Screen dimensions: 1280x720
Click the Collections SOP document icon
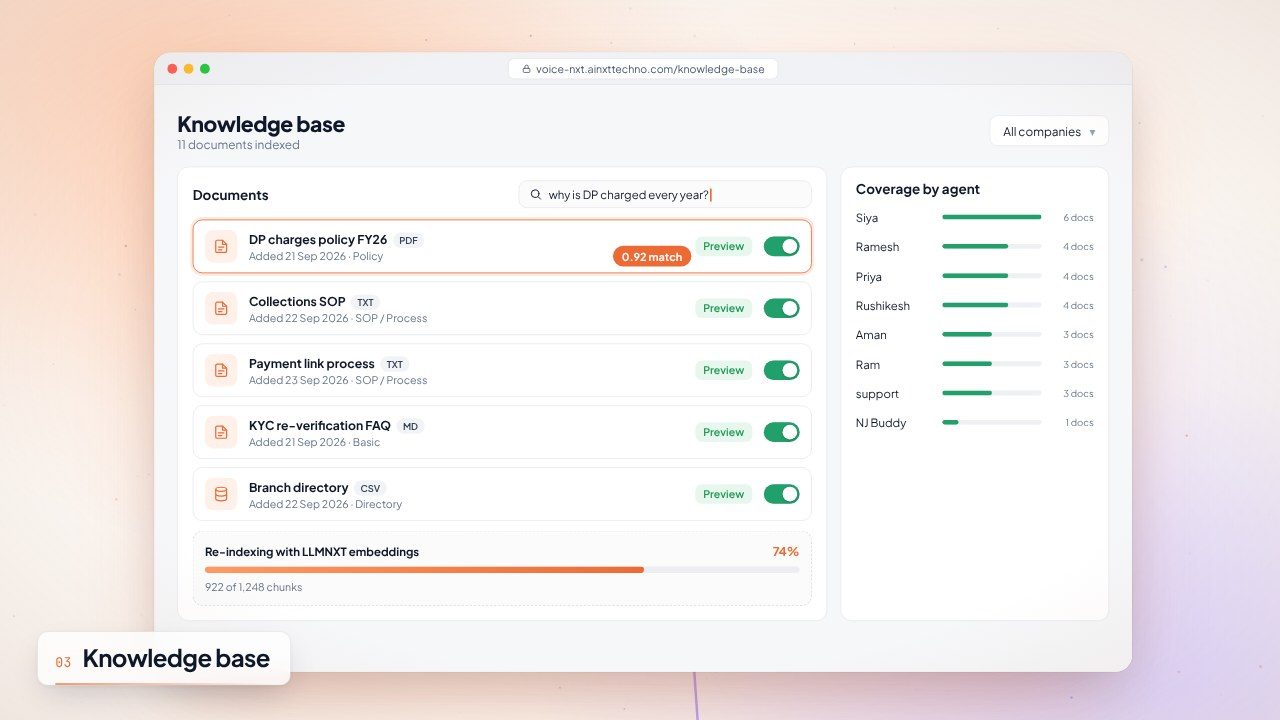click(x=221, y=308)
